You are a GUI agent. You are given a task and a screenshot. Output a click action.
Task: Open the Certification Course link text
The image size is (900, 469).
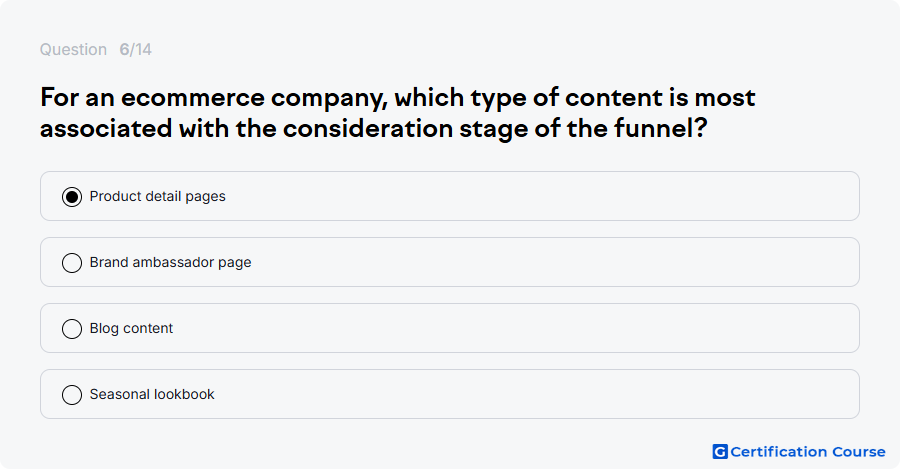[808, 452]
